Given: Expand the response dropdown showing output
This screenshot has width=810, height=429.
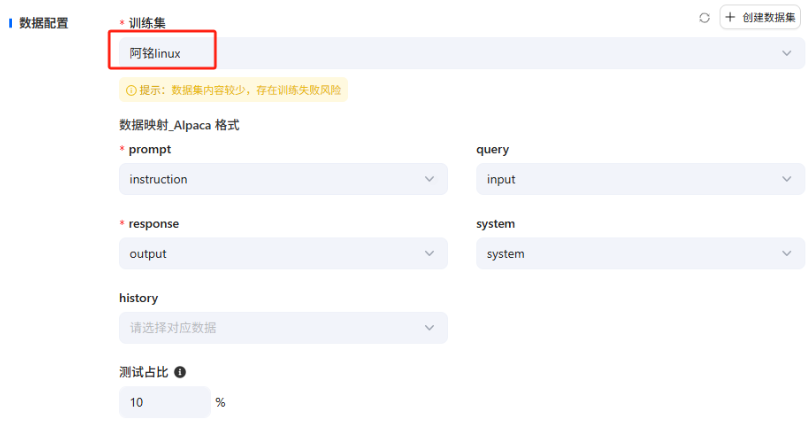Looking at the screenshot, I should [x=282, y=254].
